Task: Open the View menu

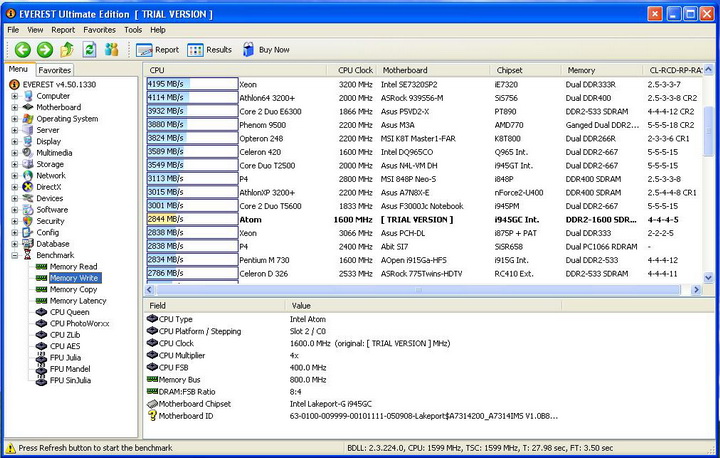Action: pyautogui.click(x=35, y=30)
